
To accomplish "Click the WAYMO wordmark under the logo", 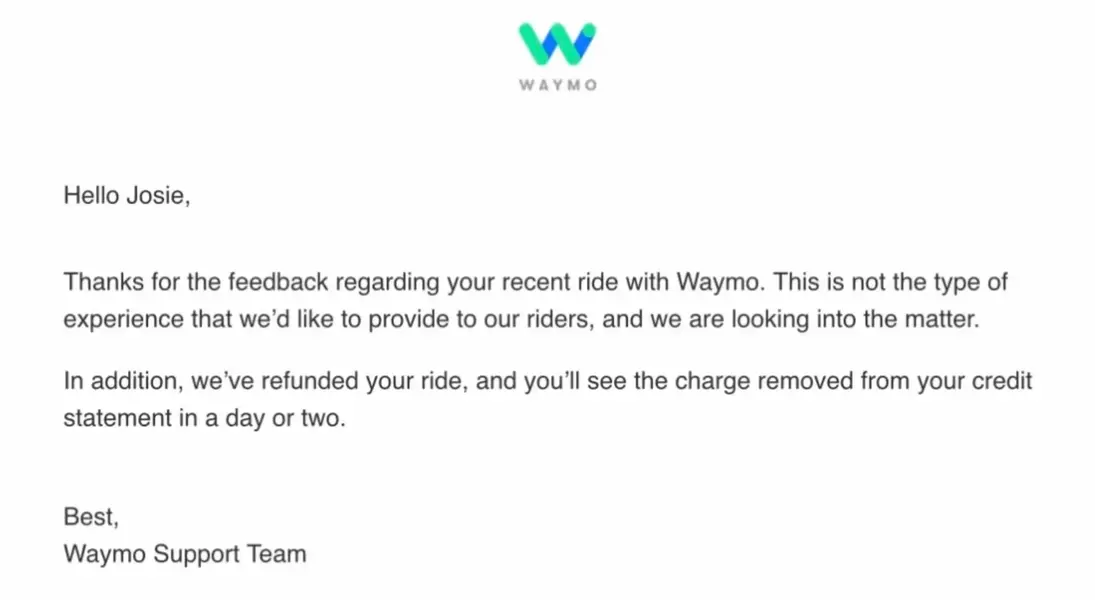I will click(558, 85).
